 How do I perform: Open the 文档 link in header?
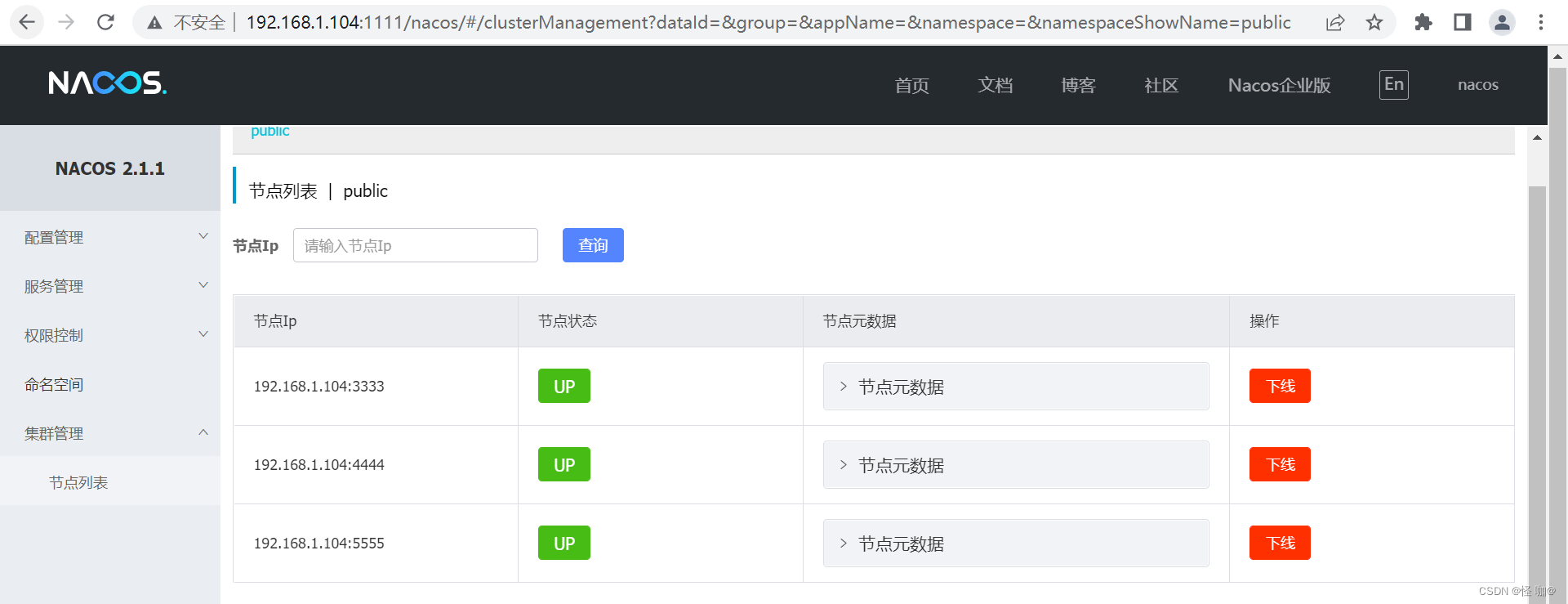click(996, 85)
